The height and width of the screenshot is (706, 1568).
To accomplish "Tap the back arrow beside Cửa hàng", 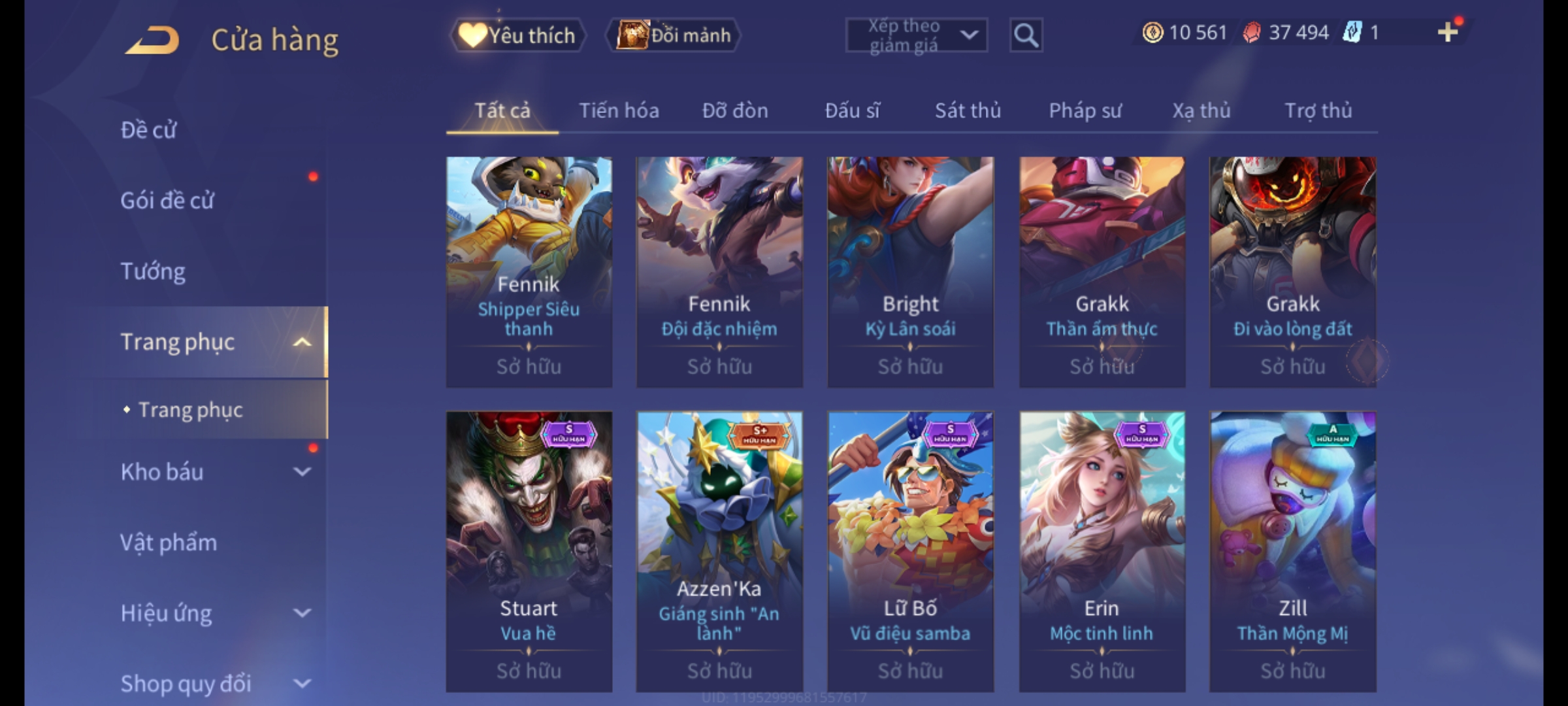I will click(153, 41).
